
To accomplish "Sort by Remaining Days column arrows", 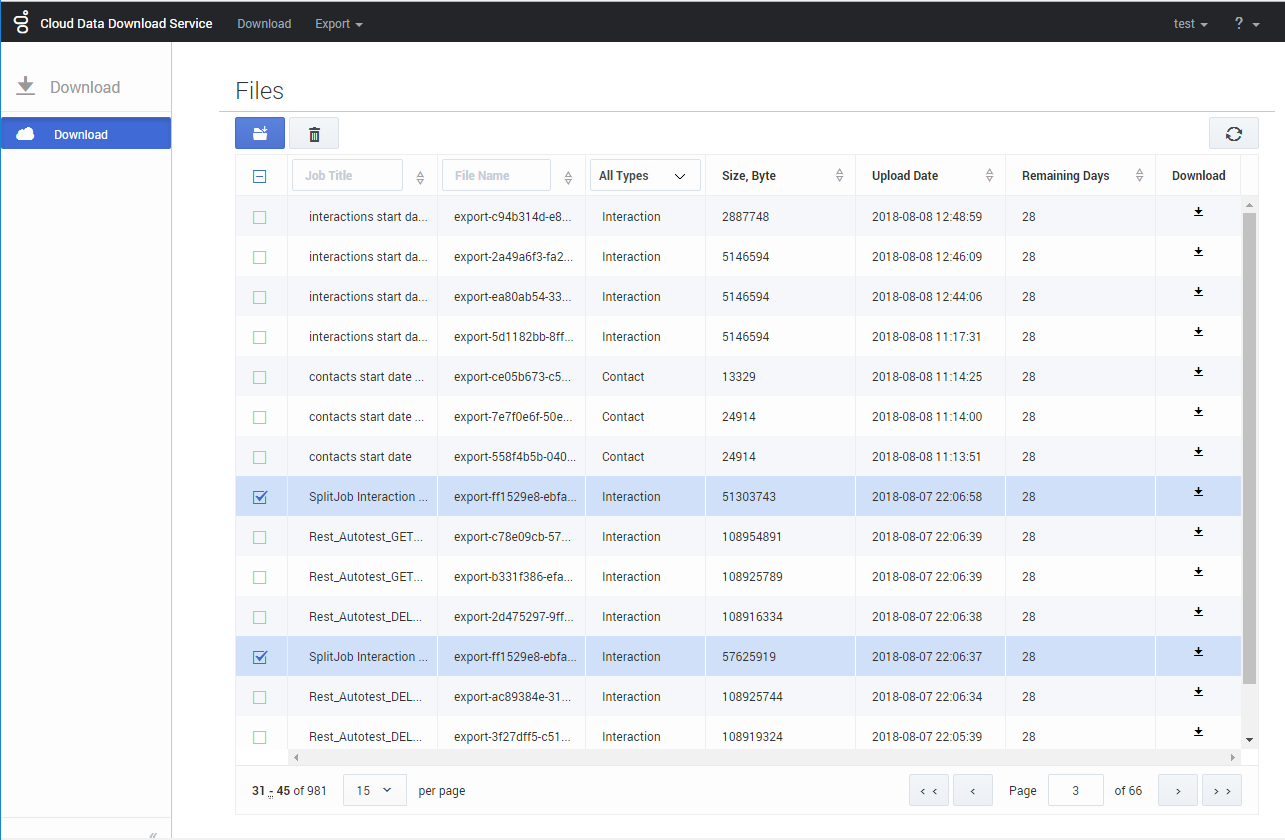I will click(x=1139, y=176).
